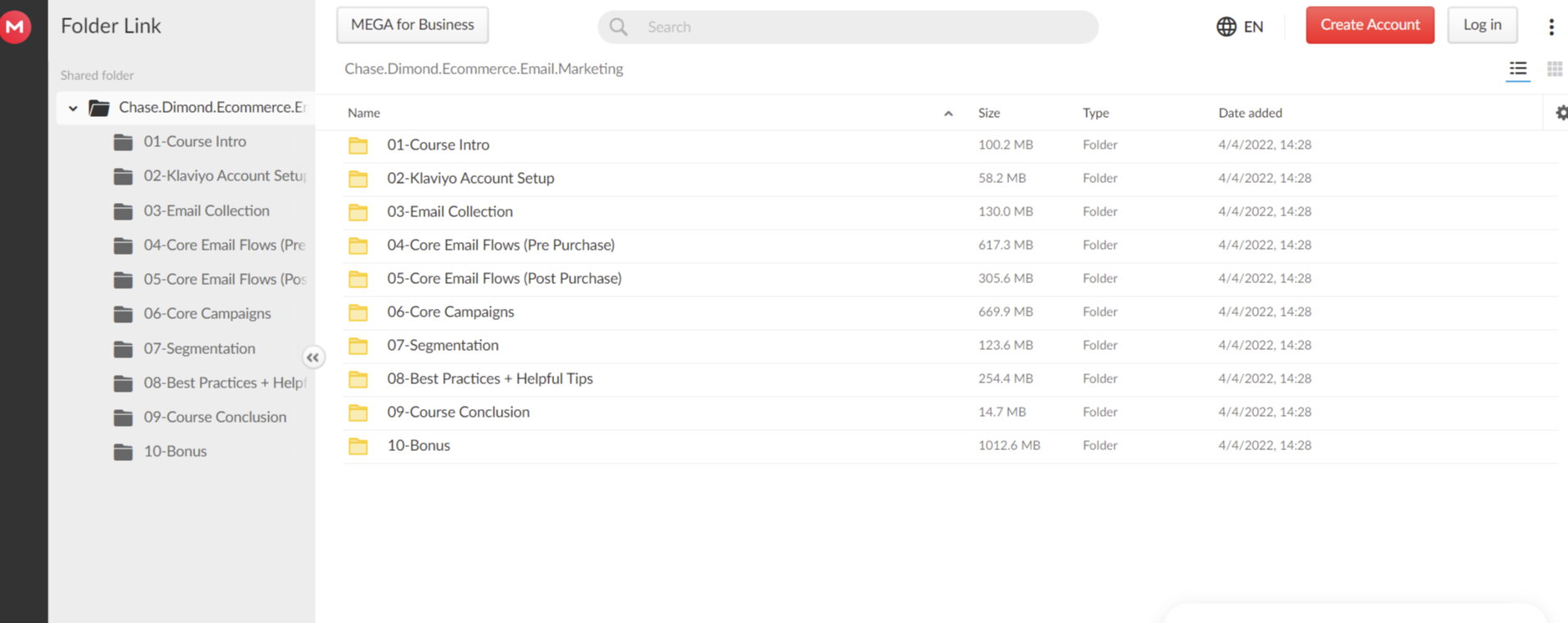Sort by Name column header
Image resolution: width=1568 pixels, height=623 pixels.
(x=363, y=113)
